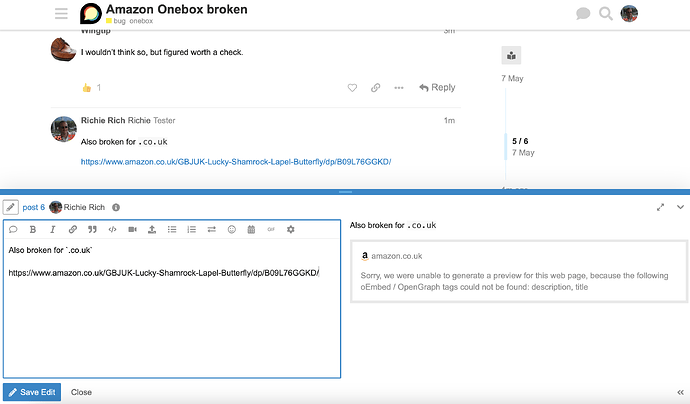Open Richie Rich avatar on post
The image size is (690, 404).
[x=64, y=129]
